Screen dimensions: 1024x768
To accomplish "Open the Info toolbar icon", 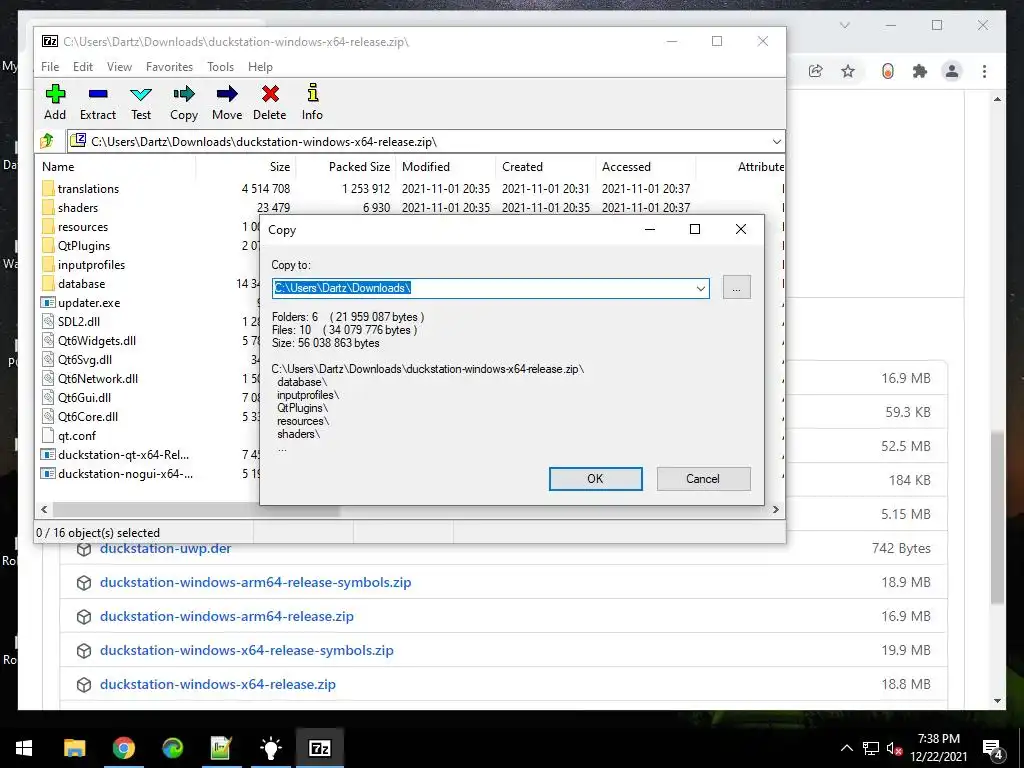I will [312, 102].
